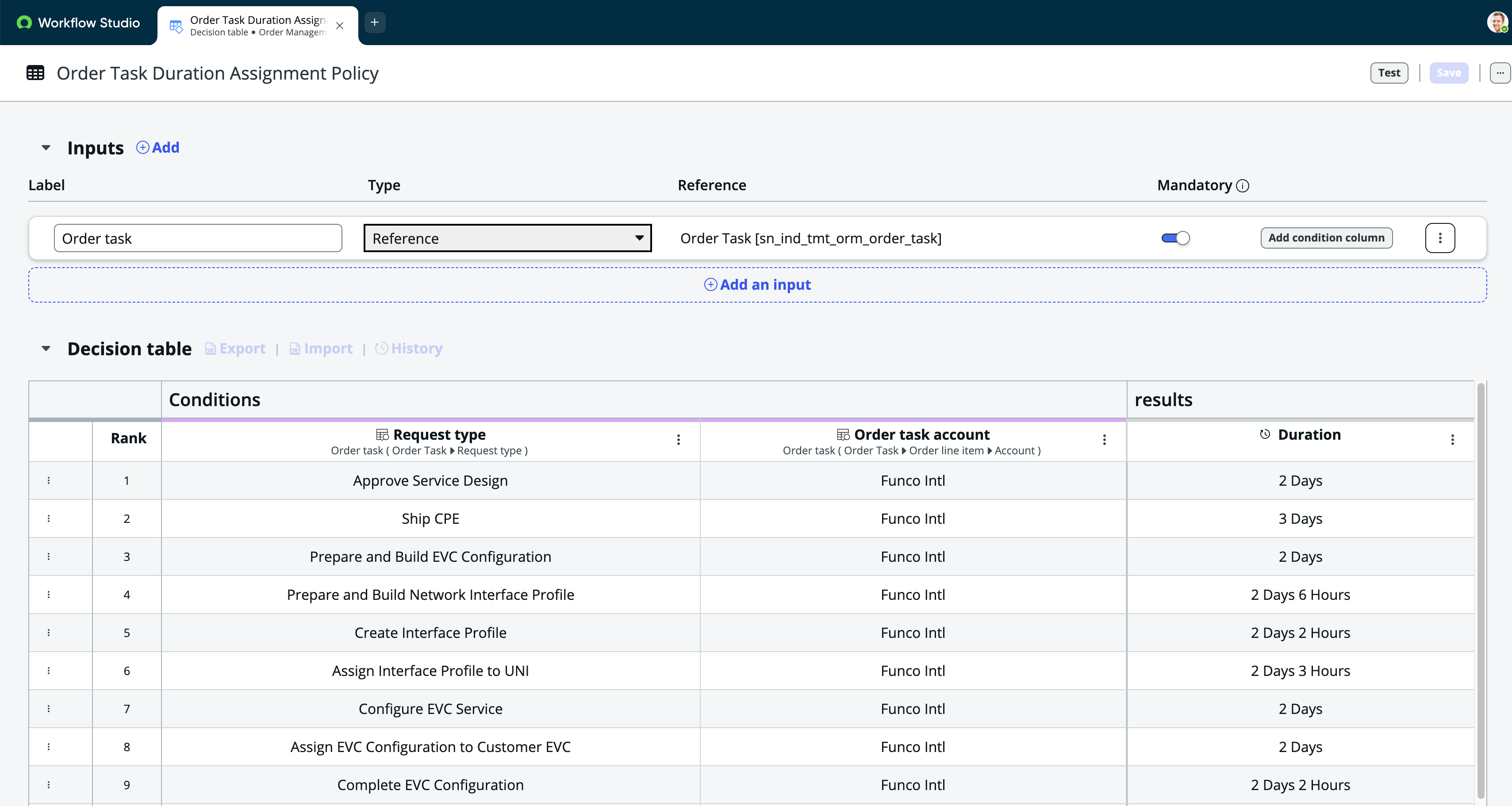
Task: Select Approve Service Design request type cell
Action: pos(430,480)
